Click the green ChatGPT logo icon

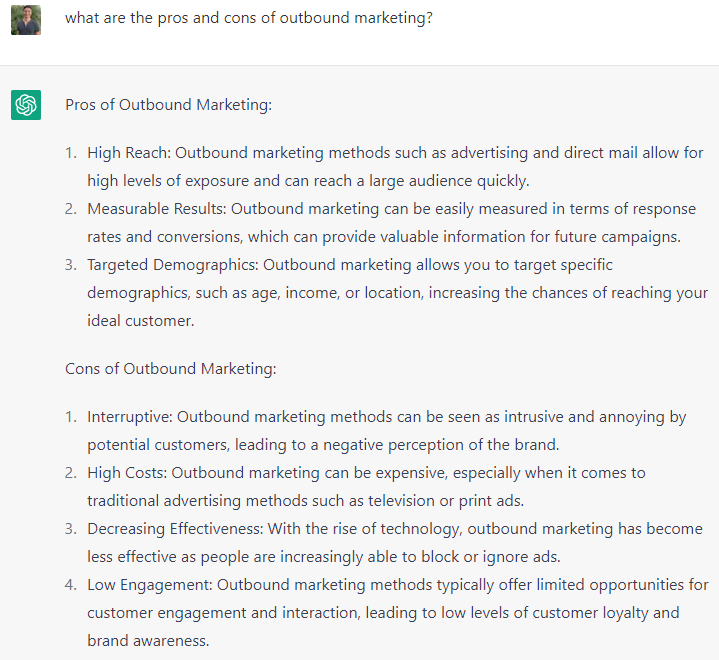(x=26, y=105)
